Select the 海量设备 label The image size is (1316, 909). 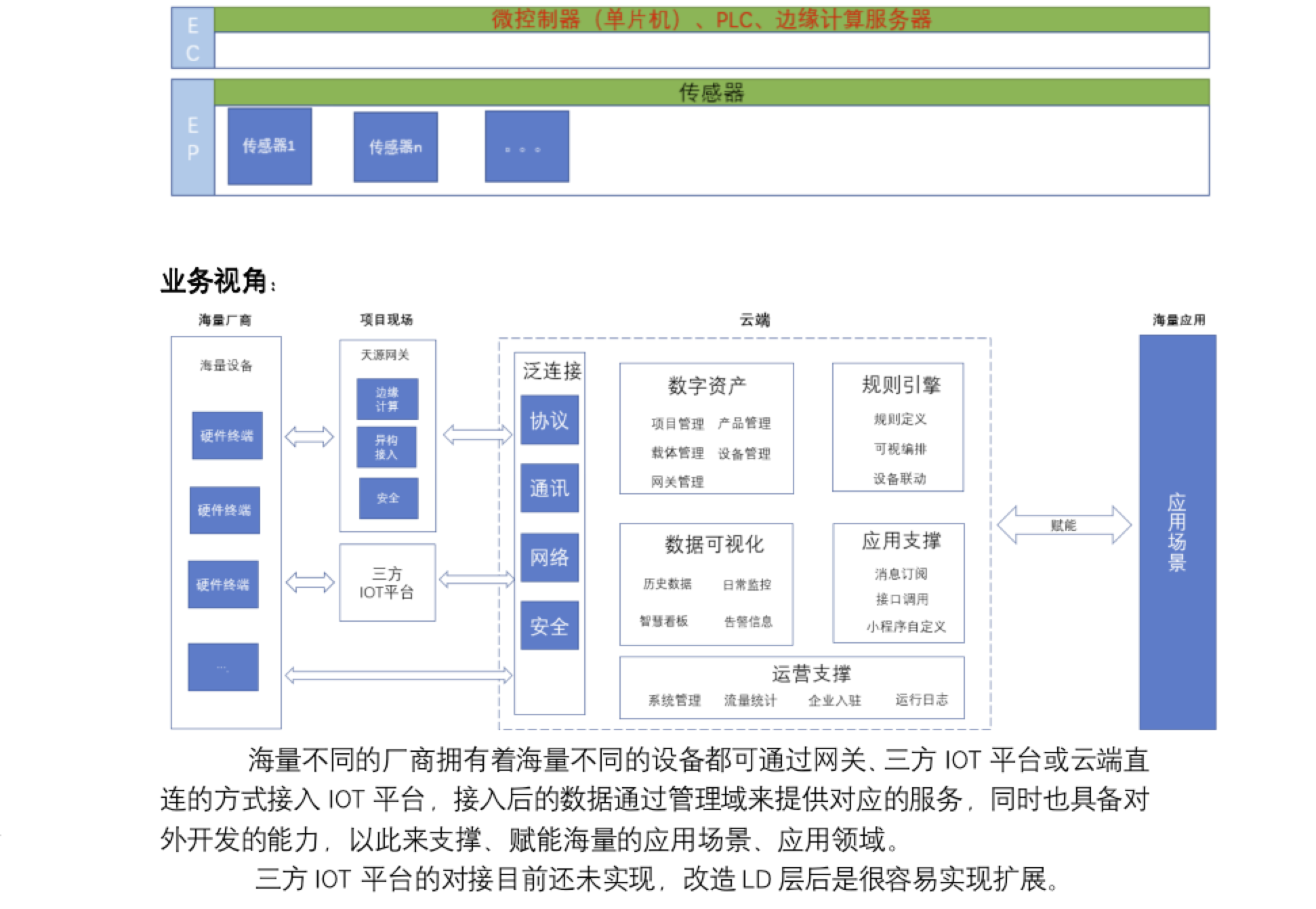[x=226, y=366]
